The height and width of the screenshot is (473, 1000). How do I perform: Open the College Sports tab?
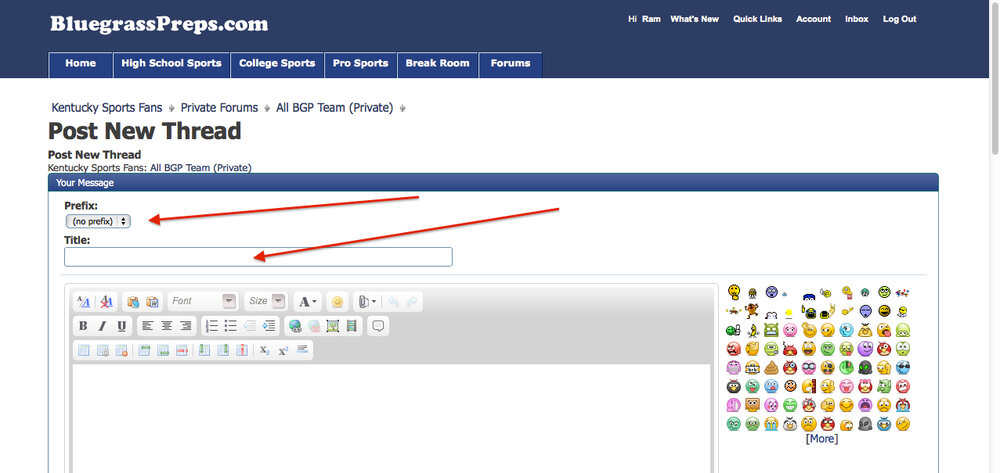(277, 64)
